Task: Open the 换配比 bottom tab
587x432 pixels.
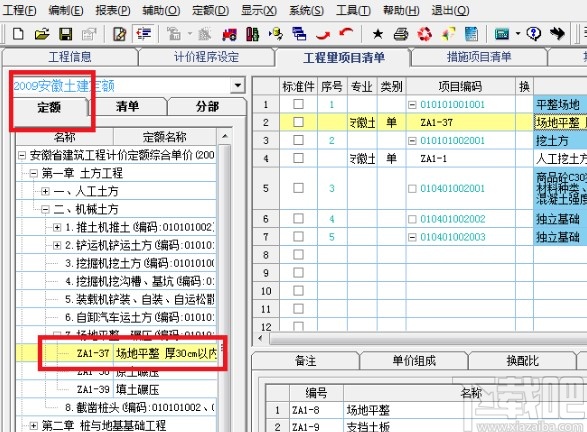Action: [x=522, y=360]
